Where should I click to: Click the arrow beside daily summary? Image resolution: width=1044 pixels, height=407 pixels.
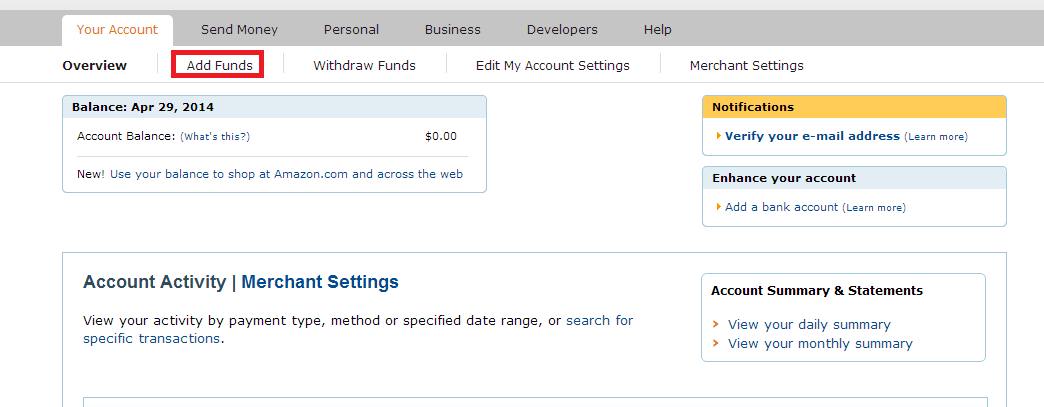coord(715,324)
